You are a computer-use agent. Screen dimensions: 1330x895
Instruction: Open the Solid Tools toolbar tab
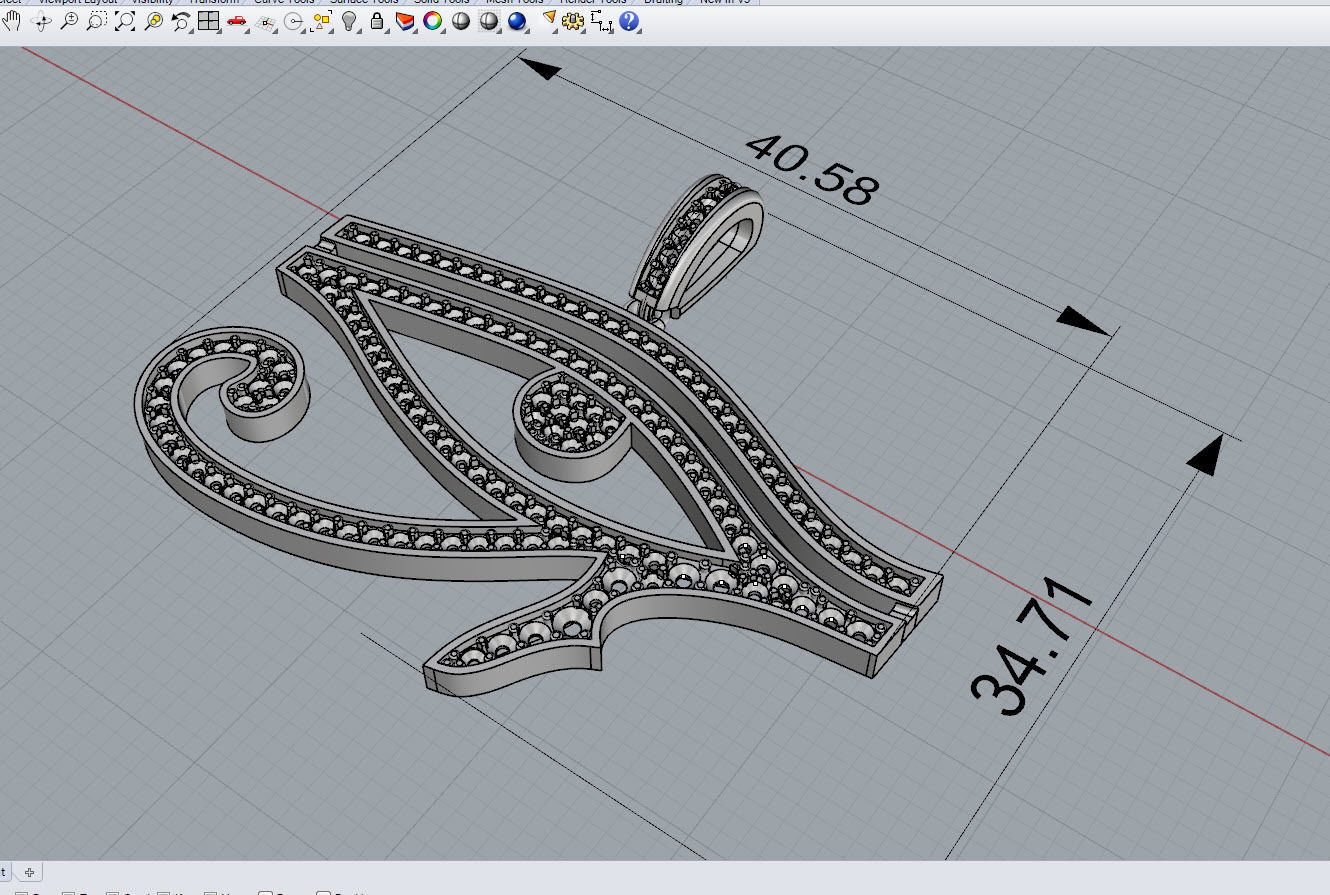click(441, 2)
